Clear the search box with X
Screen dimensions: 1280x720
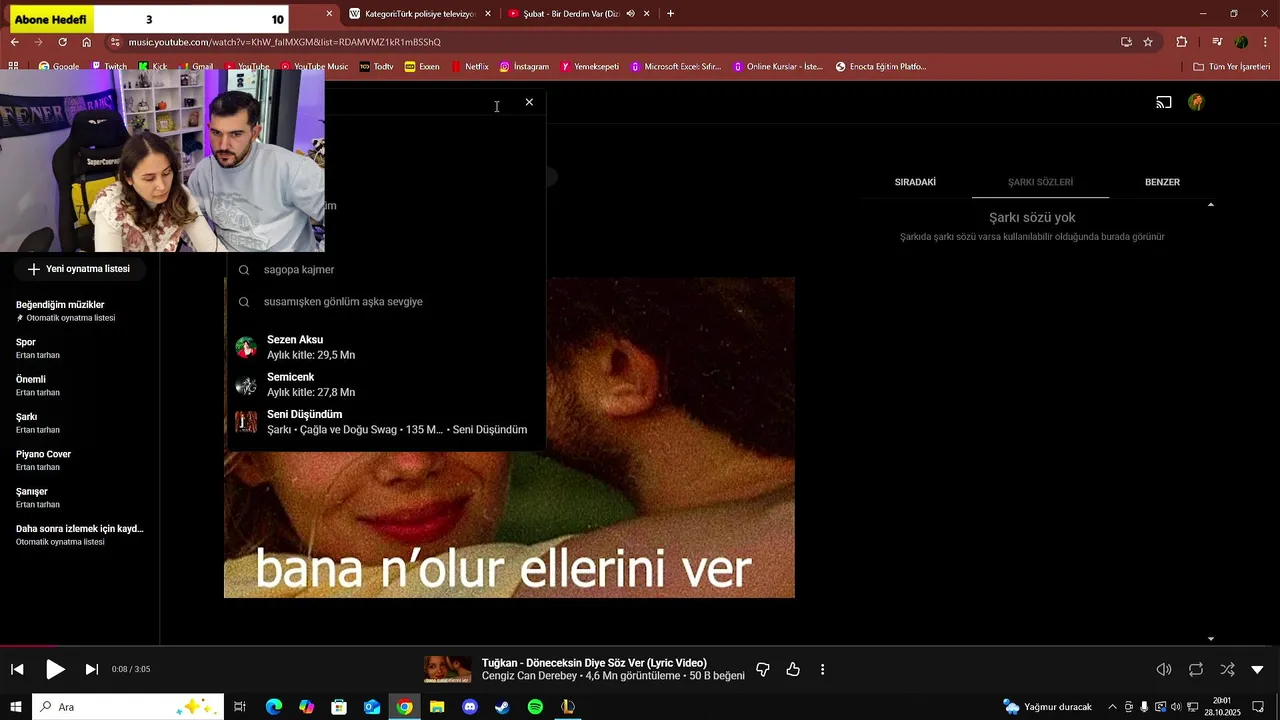[x=529, y=102]
